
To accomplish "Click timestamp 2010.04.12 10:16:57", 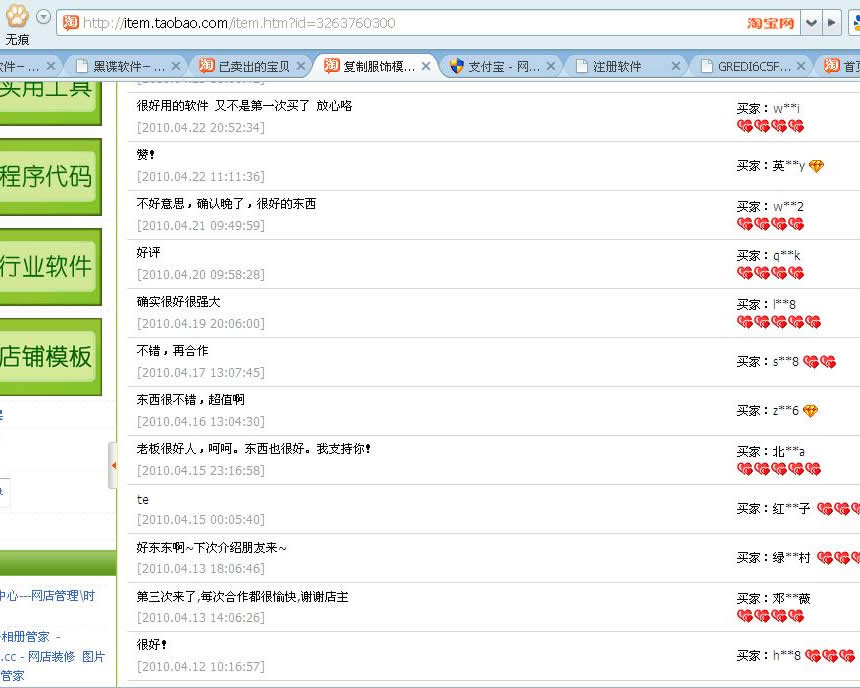I will 201,666.
